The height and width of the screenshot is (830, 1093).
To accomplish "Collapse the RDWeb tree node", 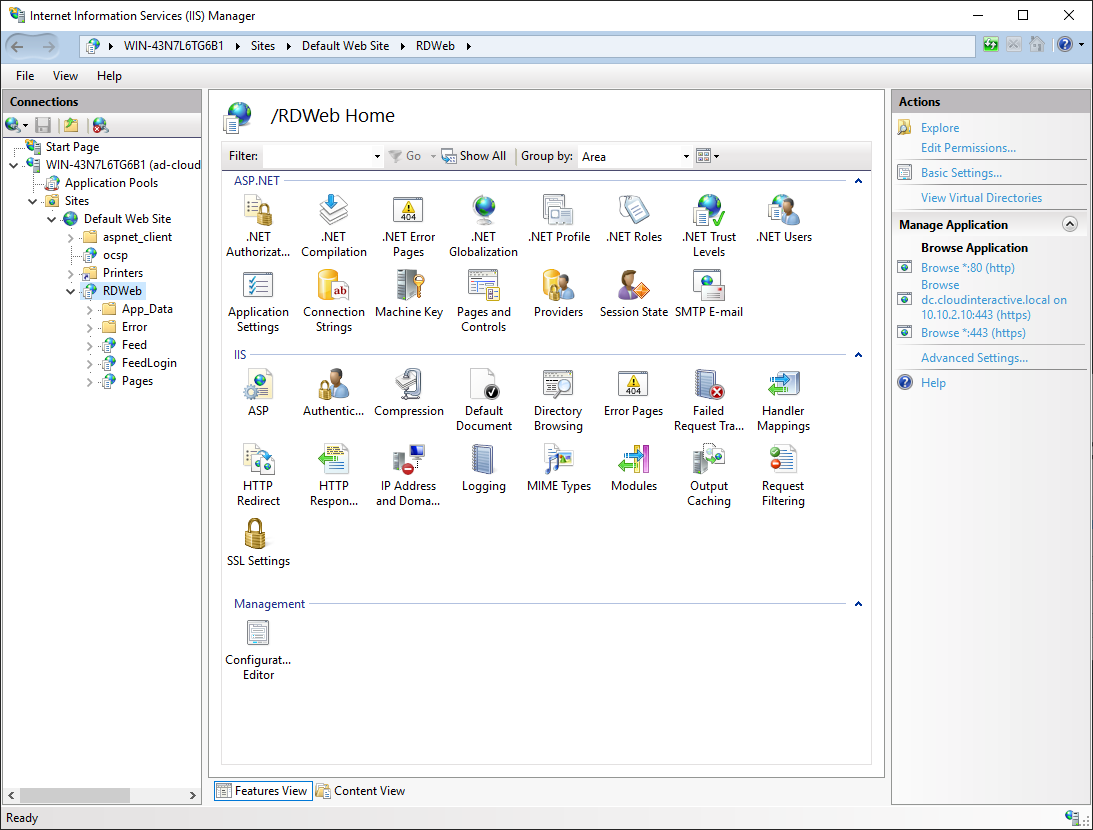I will tap(70, 291).
